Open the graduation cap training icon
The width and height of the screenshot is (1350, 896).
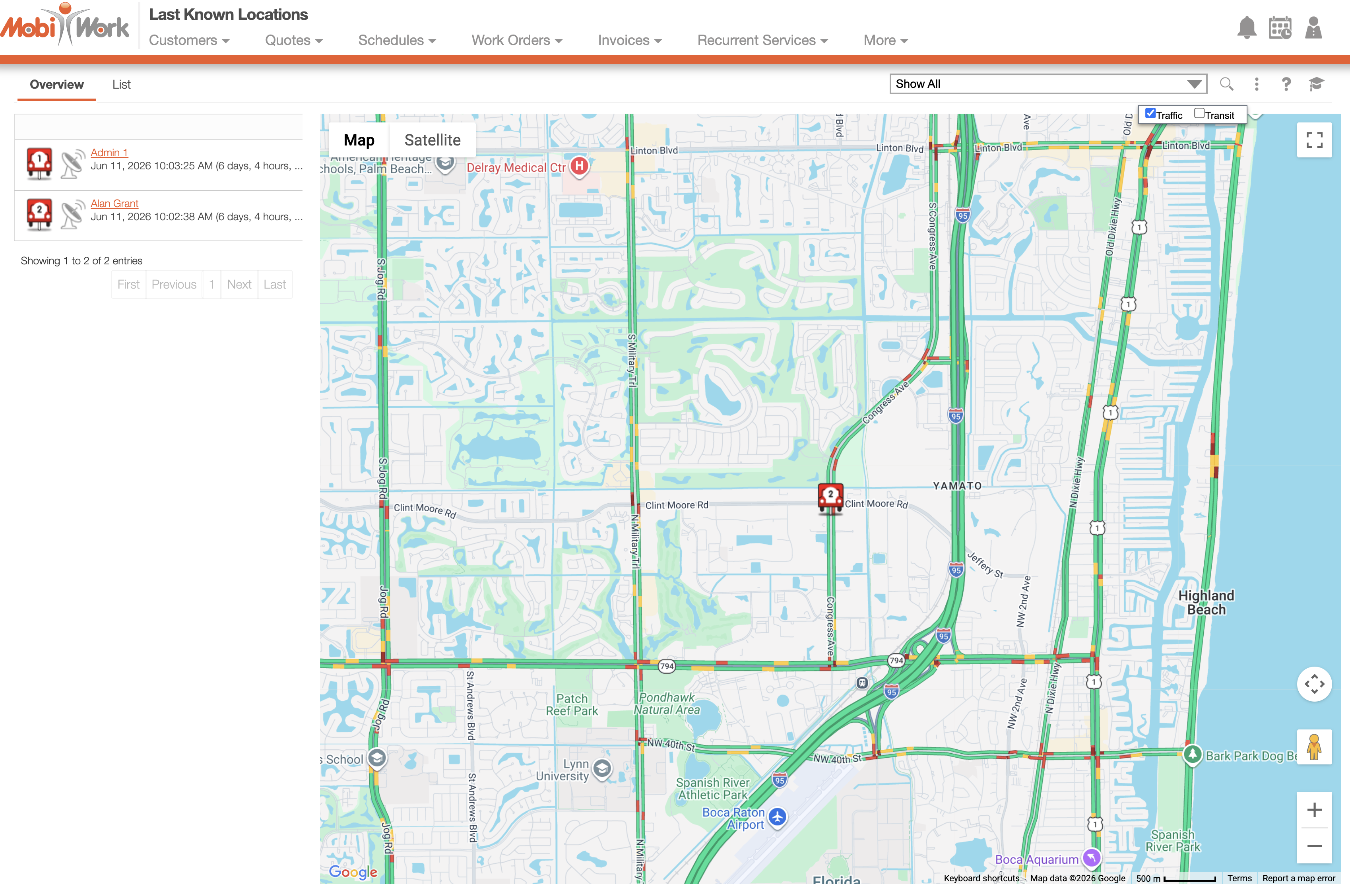pos(1316,84)
